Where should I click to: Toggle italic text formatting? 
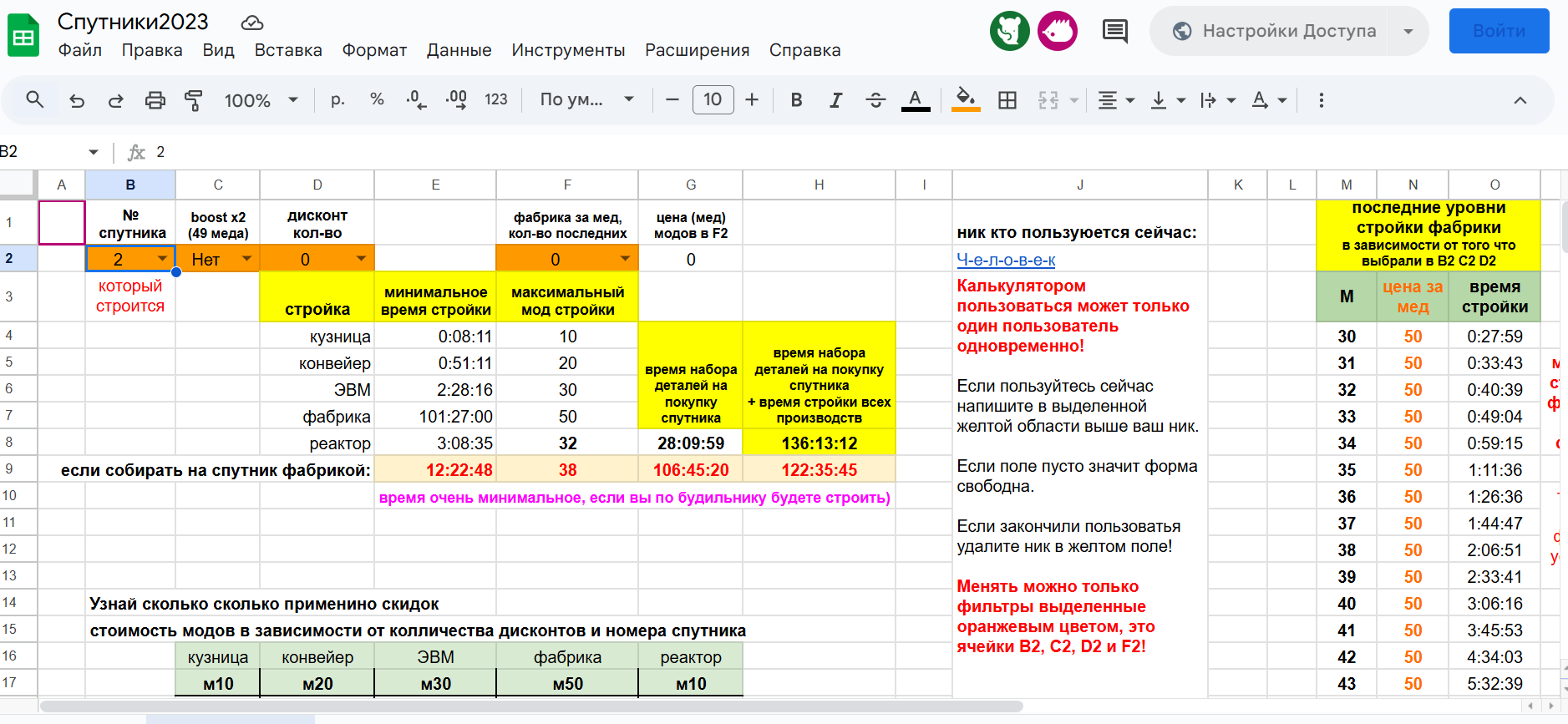pyautogui.click(x=835, y=100)
